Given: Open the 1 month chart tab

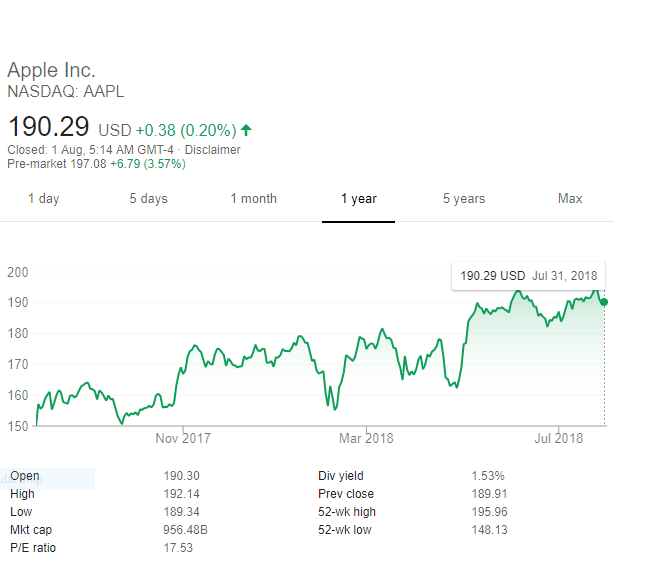Looking at the screenshot, I should click(x=254, y=198).
